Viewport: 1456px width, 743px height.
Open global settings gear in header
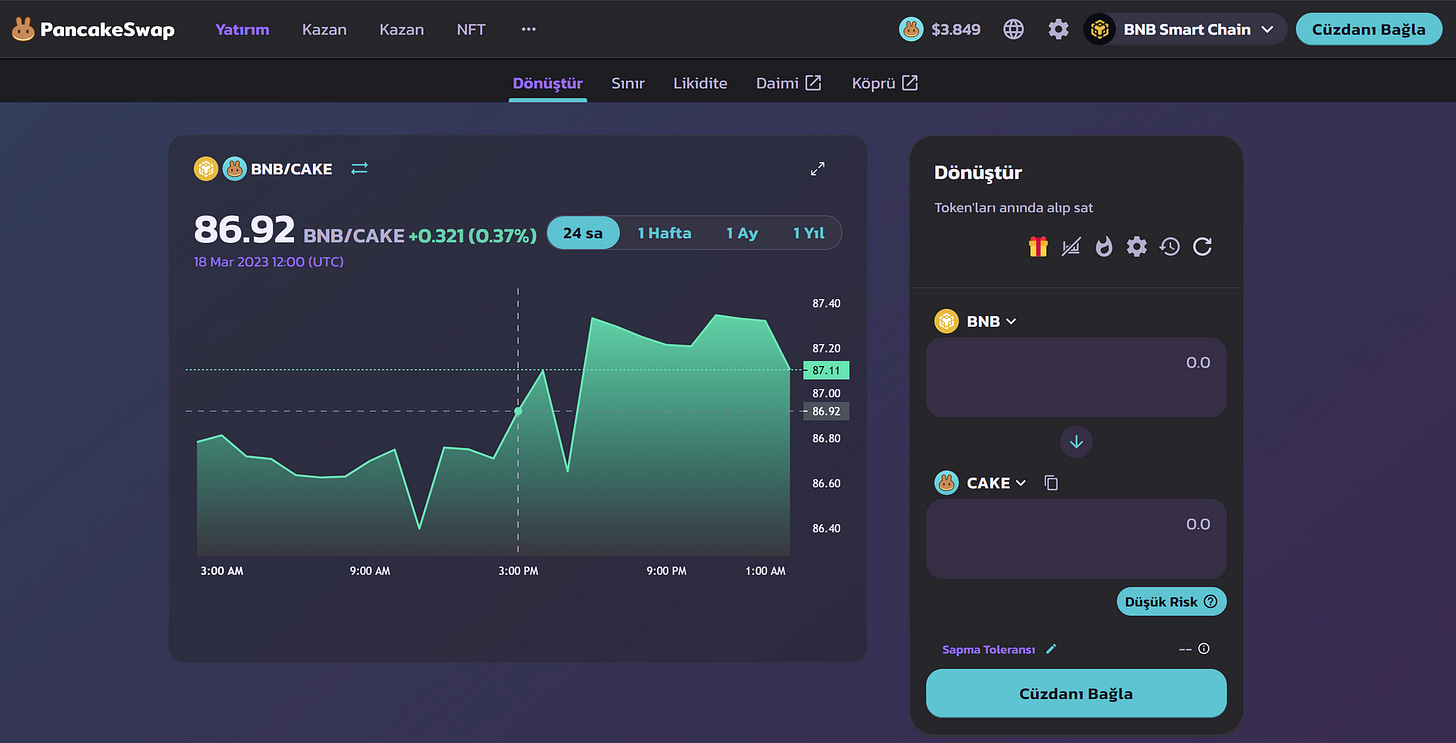coord(1058,29)
